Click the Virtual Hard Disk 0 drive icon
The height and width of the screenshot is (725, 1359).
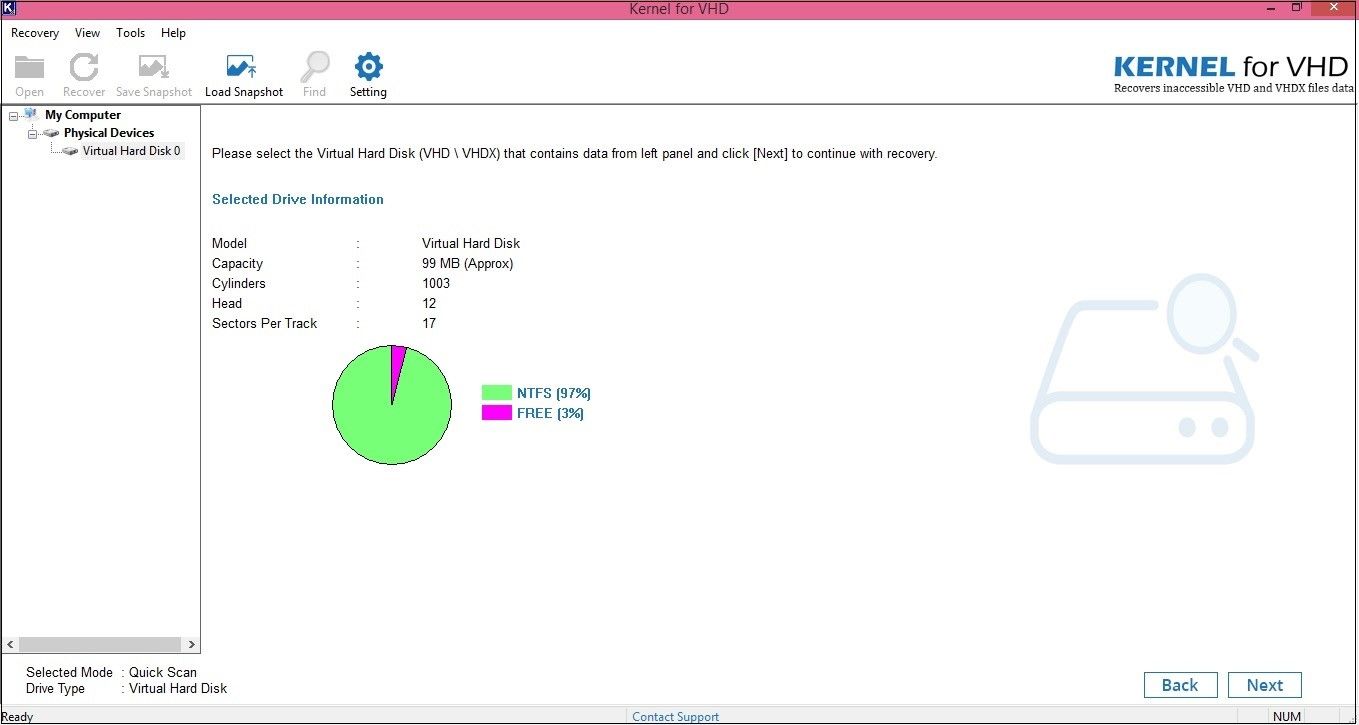pos(70,151)
